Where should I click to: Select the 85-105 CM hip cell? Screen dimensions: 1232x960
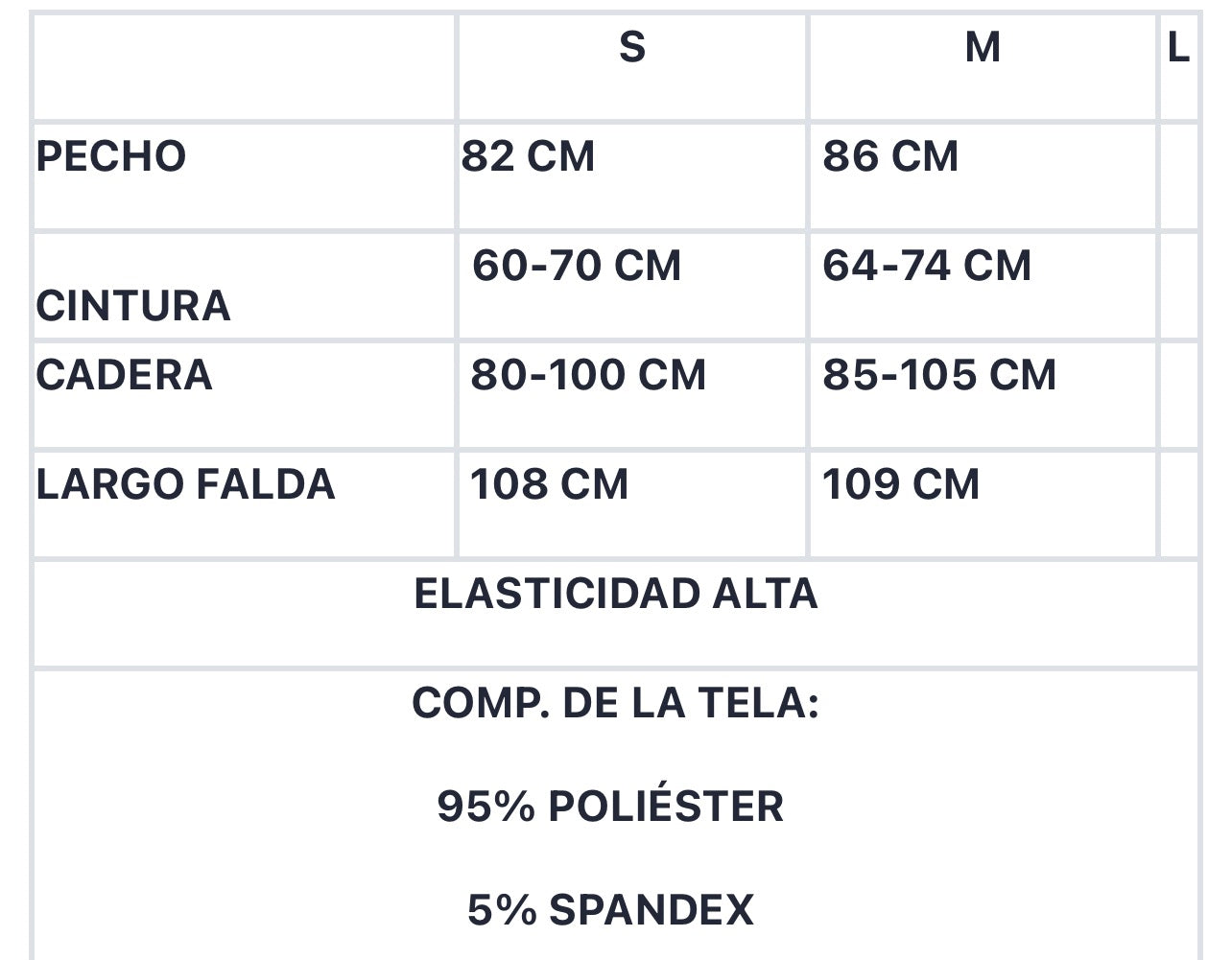(983, 395)
